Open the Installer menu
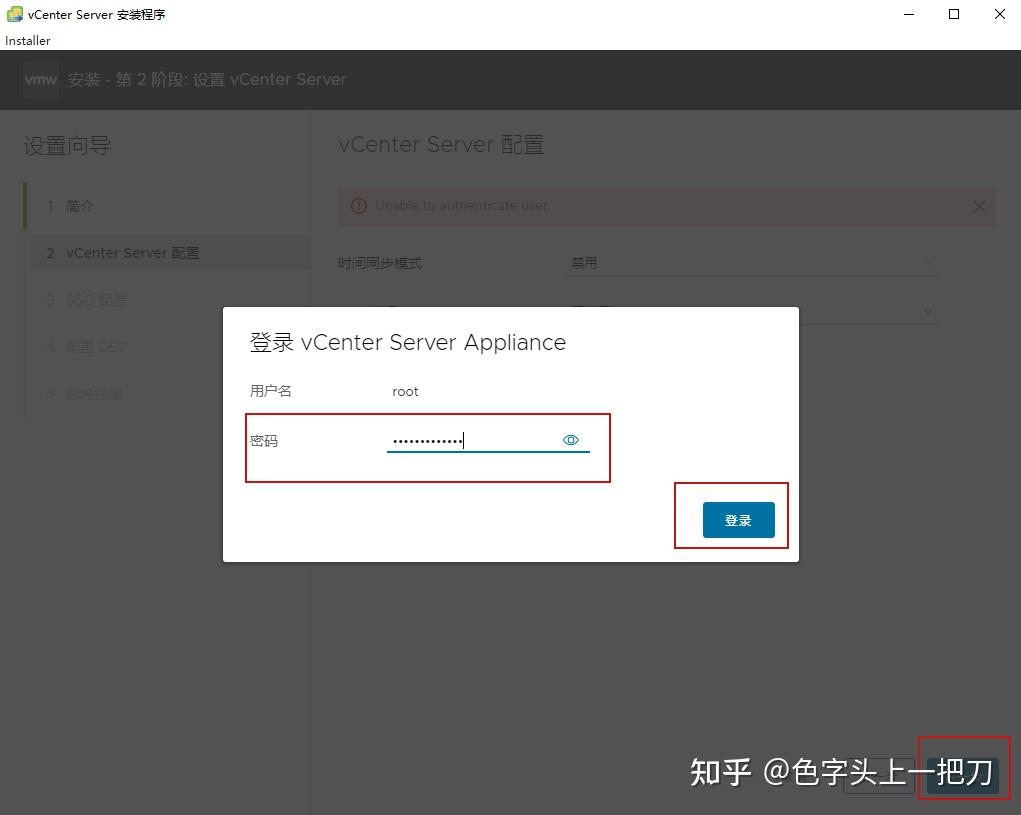The width and height of the screenshot is (1021, 815). (27, 41)
